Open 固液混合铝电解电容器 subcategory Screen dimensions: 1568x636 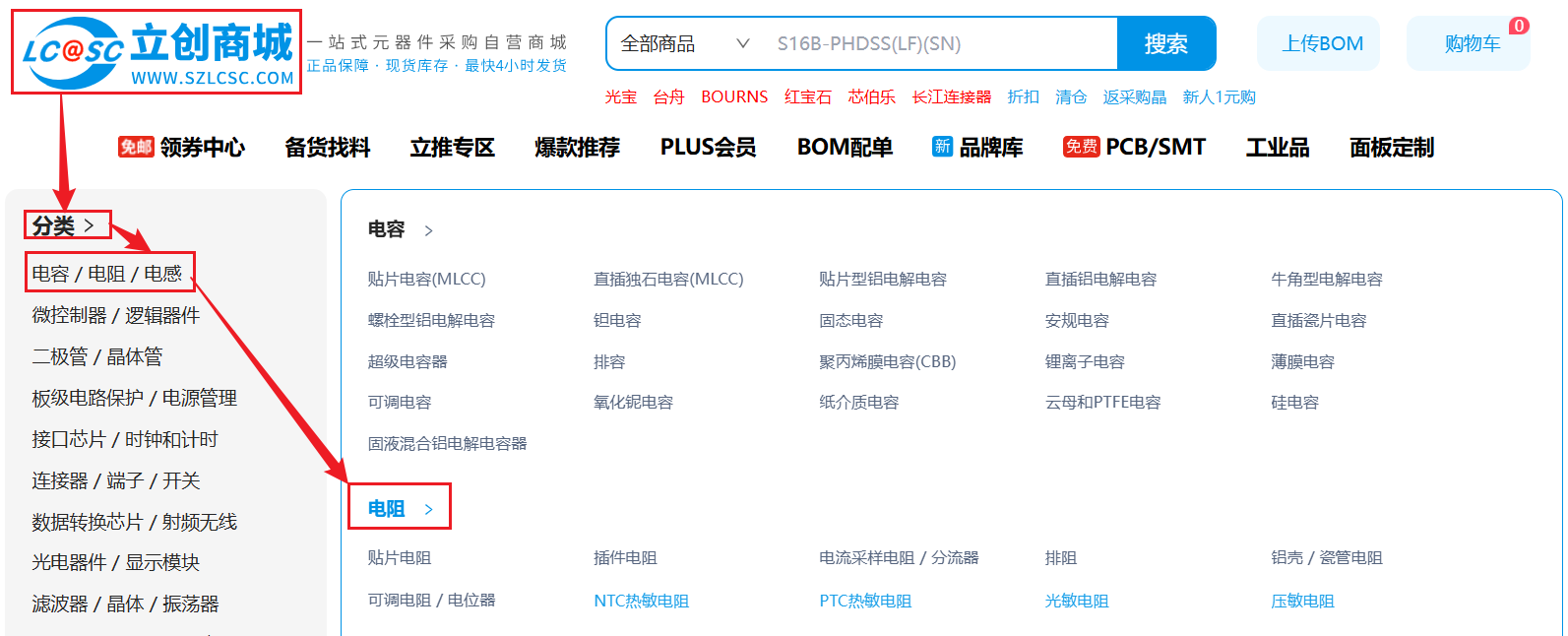(x=447, y=443)
